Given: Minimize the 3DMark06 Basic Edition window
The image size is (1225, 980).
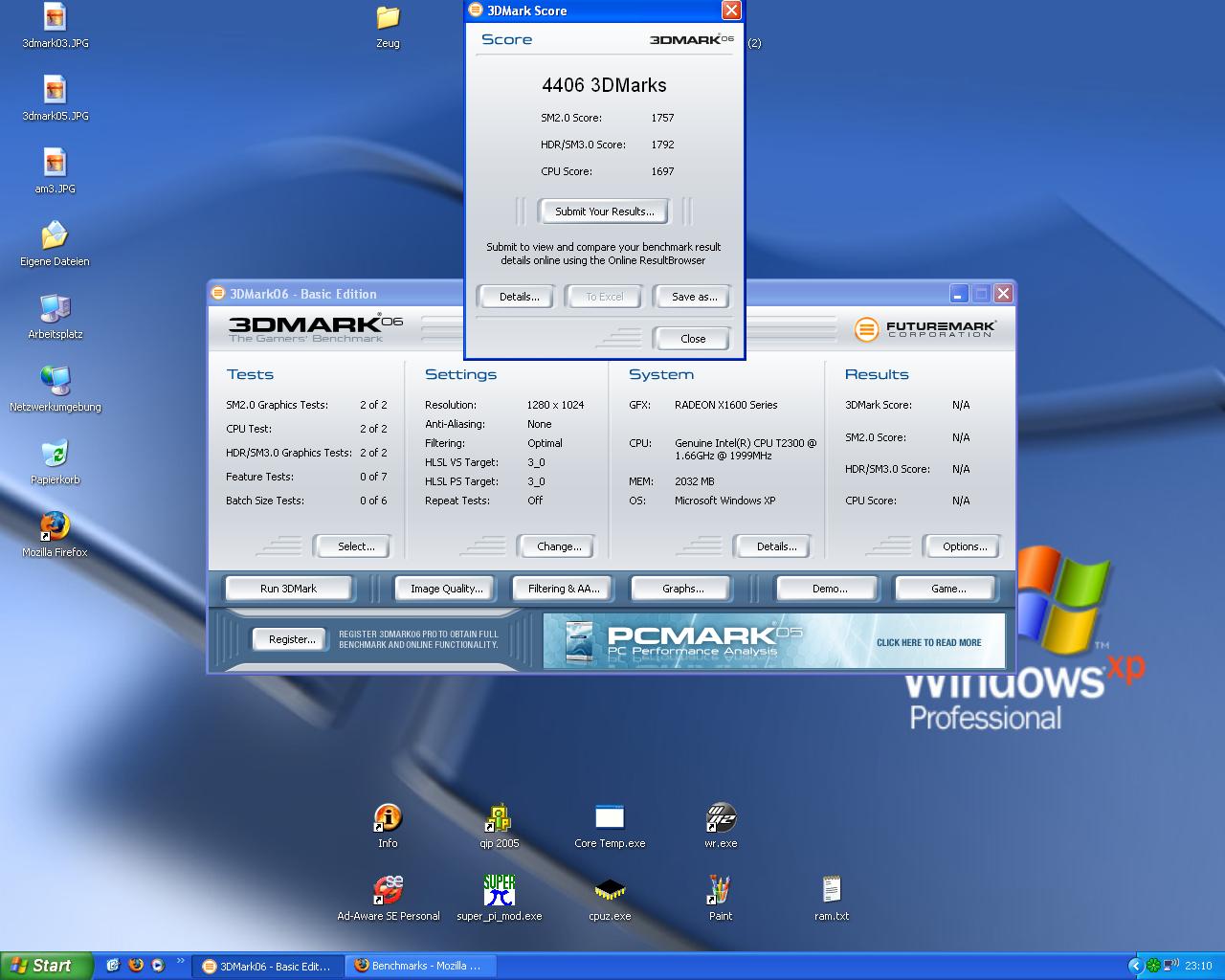Looking at the screenshot, I should tap(960, 294).
